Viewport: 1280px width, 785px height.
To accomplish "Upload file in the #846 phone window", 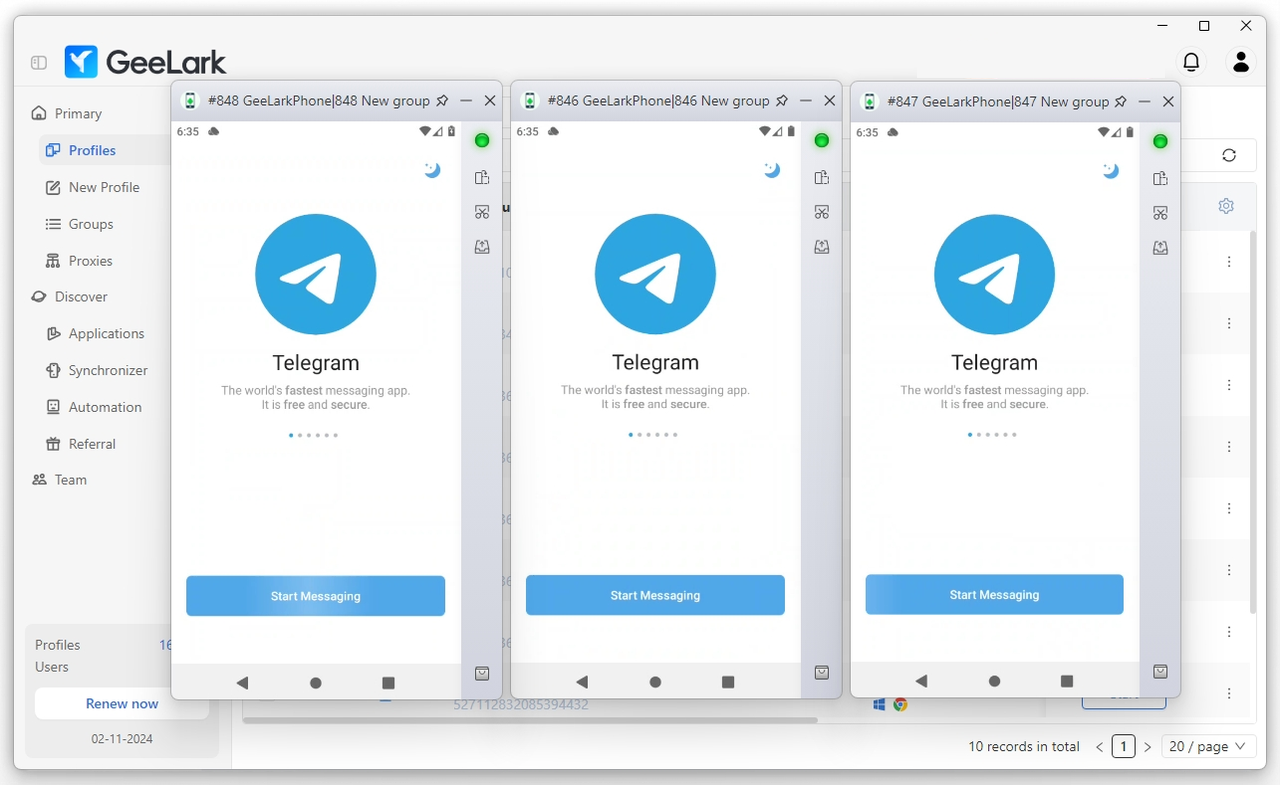I will click(x=822, y=246).
